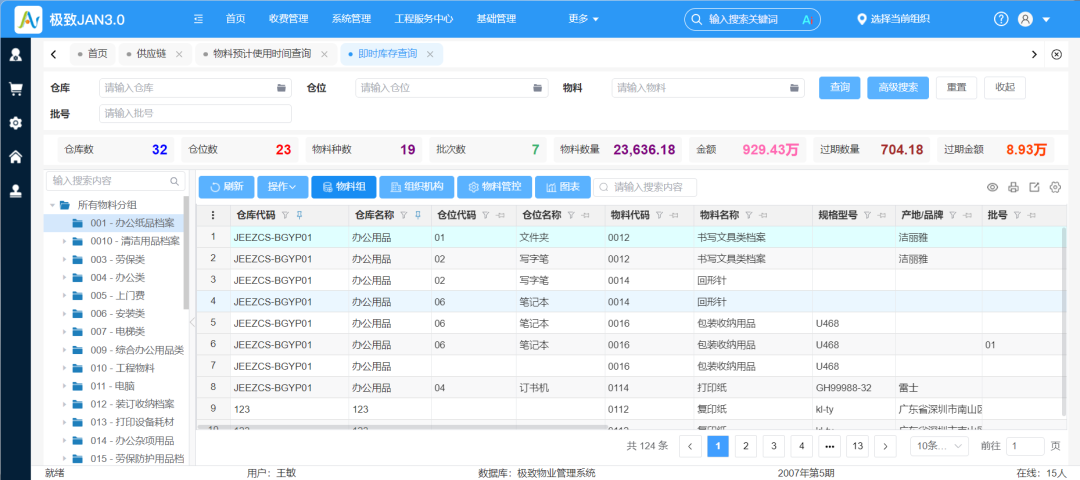This screenshot has width=1080, height=480.
Task: Open the home icon in left sidebar
Action: point(15,157)
